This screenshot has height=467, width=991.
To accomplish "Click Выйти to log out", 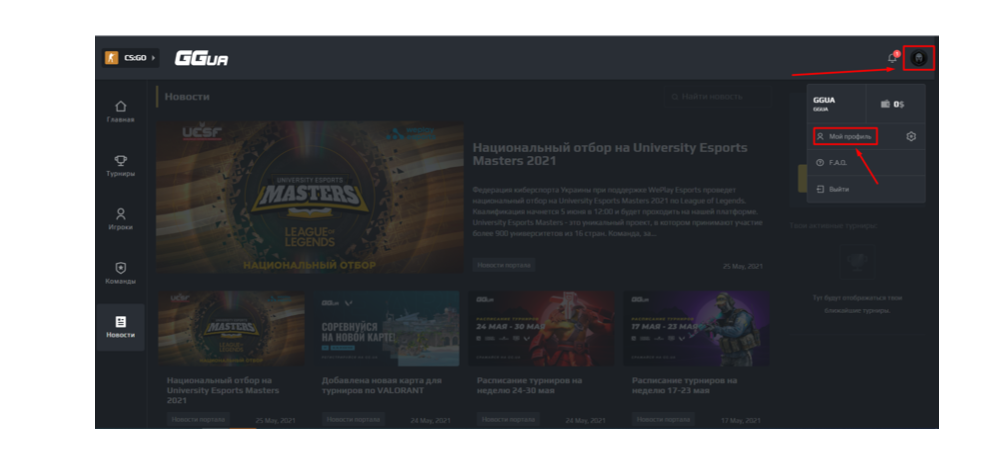I will click(838, 189).
